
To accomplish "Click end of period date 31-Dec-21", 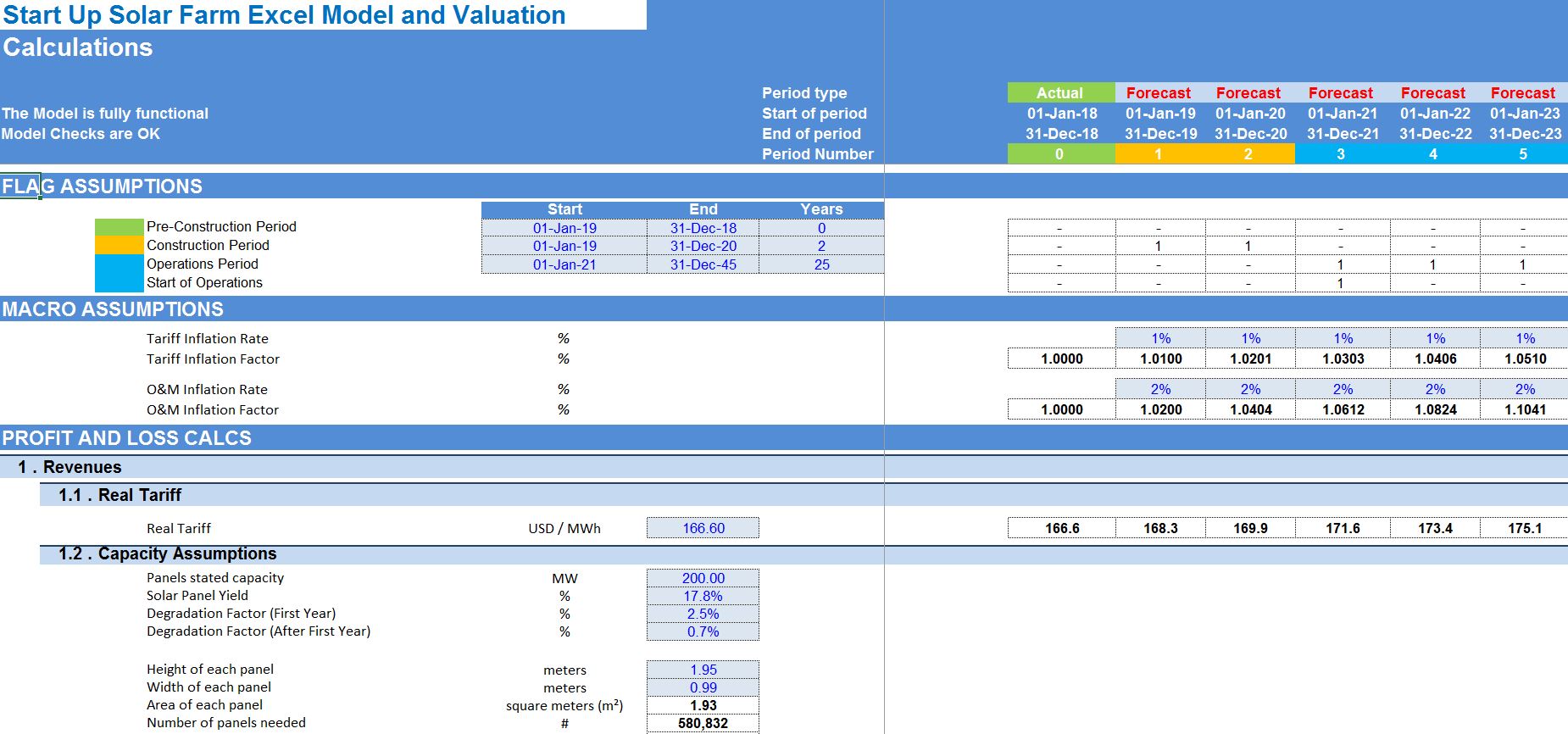I will point(1343,134).
